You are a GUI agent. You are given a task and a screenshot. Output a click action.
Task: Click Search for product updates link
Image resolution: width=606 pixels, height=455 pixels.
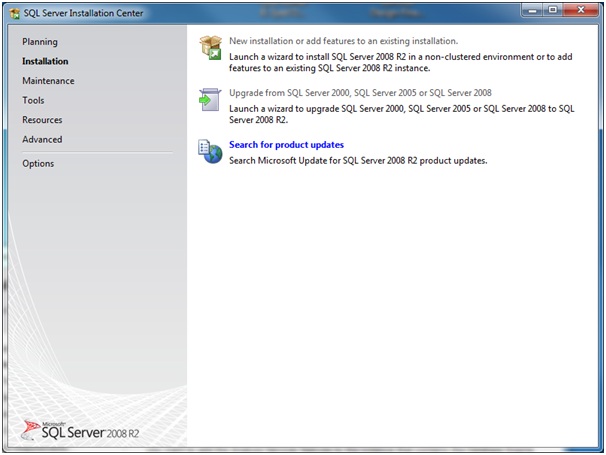pyautogui.click(x=286, y=145)
